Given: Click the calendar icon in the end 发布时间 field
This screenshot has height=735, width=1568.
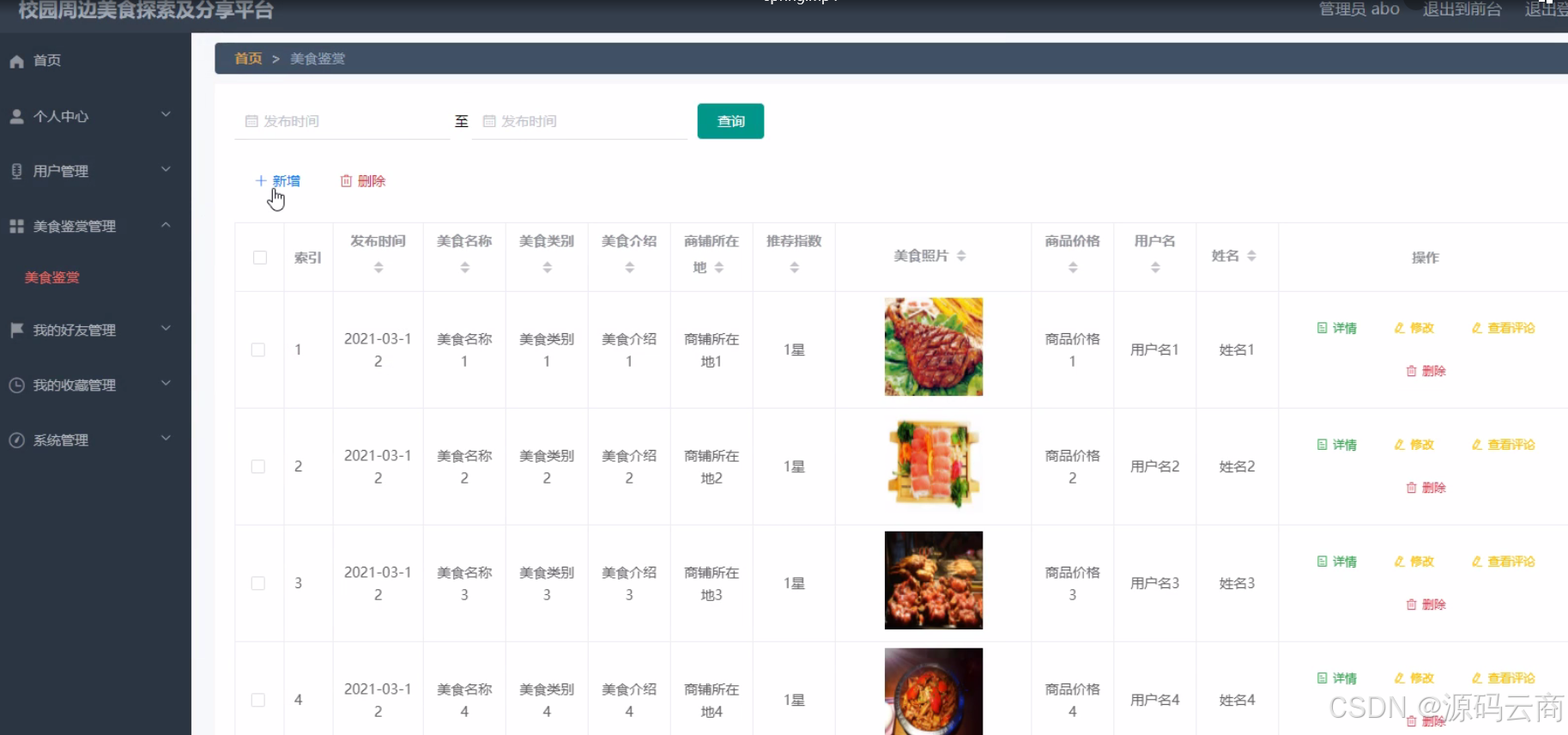Looking at the screenshot, I should coord(489,121).
